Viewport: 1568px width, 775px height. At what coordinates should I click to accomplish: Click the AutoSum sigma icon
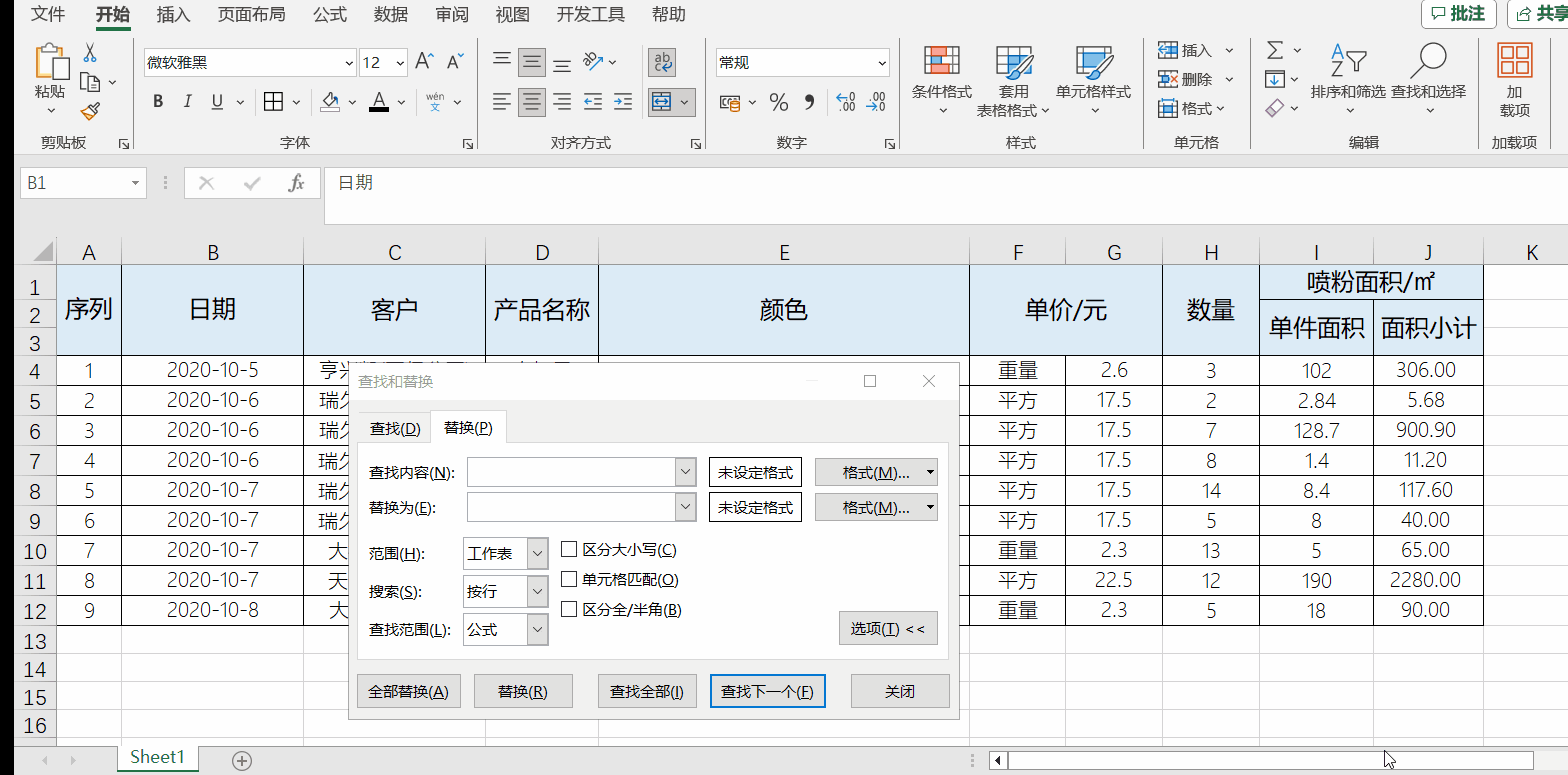coord(1275,50)
